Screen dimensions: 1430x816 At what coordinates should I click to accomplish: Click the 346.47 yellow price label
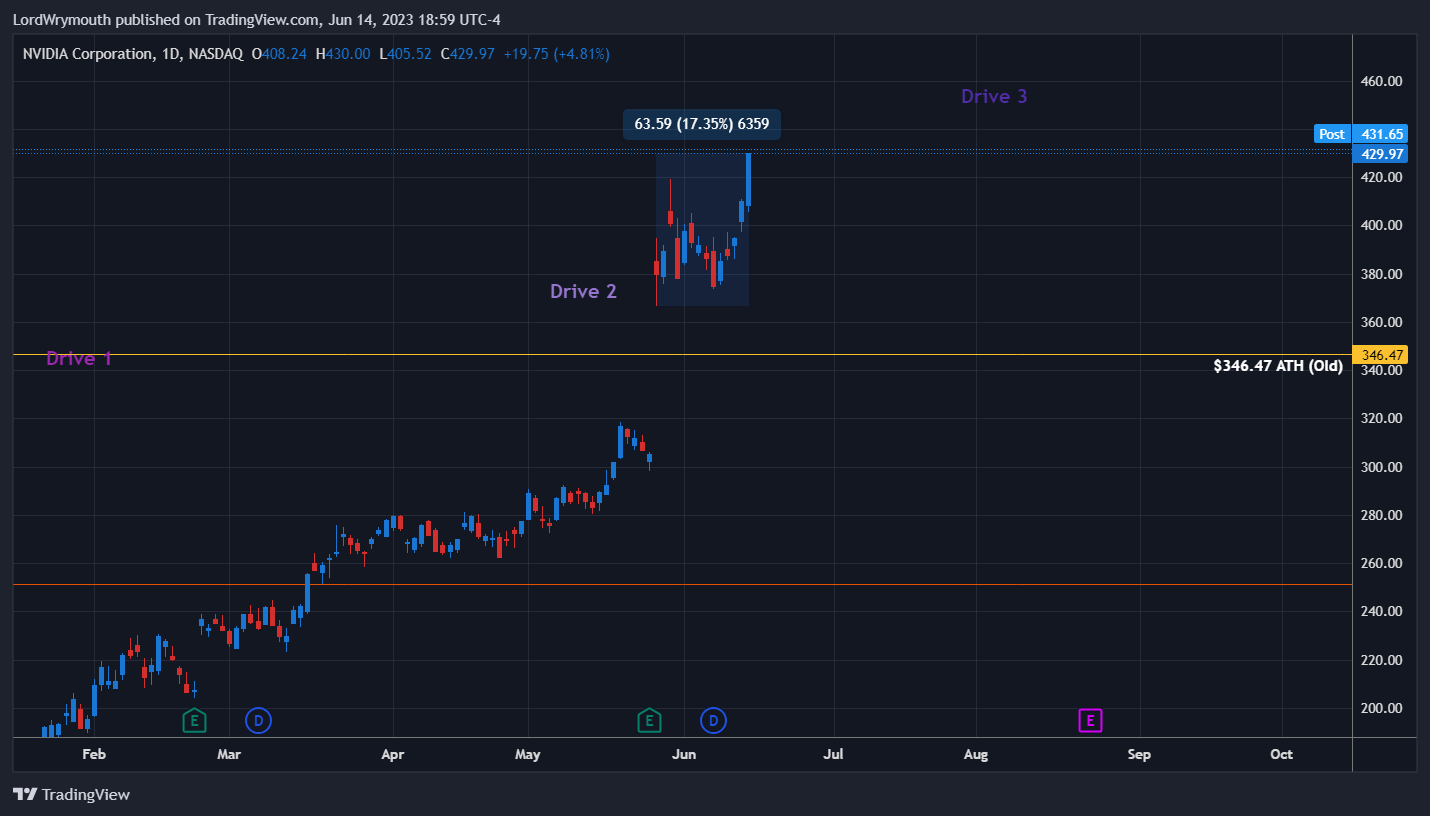[1379, 355]
